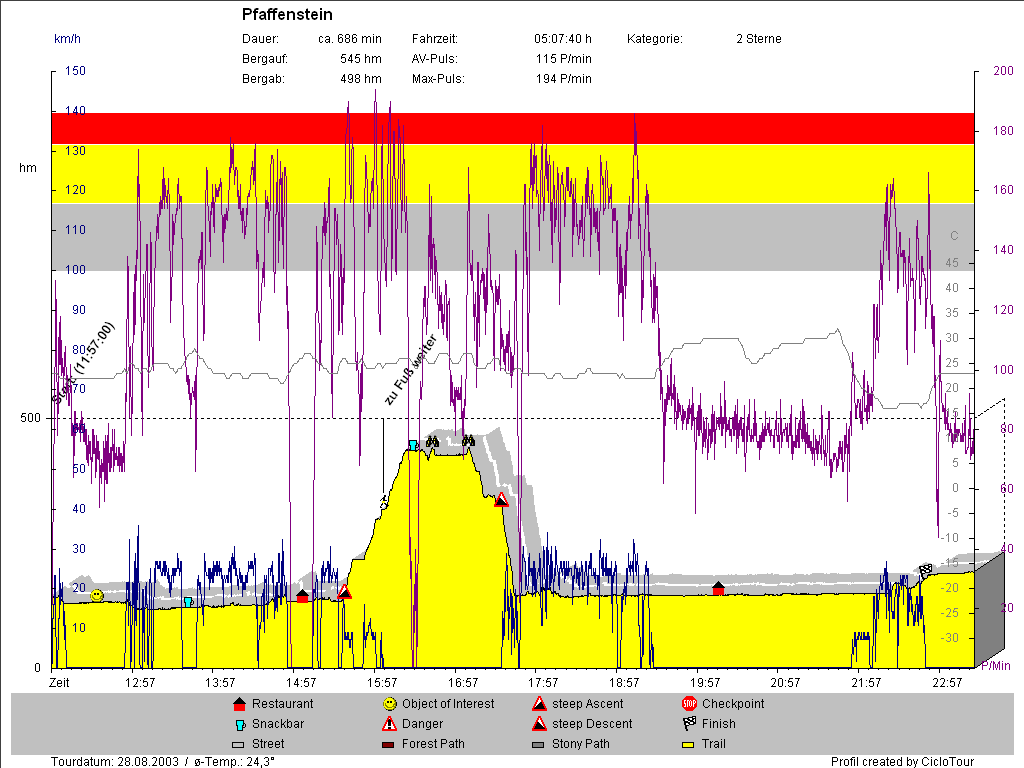Select the steep Ascent legend icon
1024x768 pixels.
pos(539,704)
